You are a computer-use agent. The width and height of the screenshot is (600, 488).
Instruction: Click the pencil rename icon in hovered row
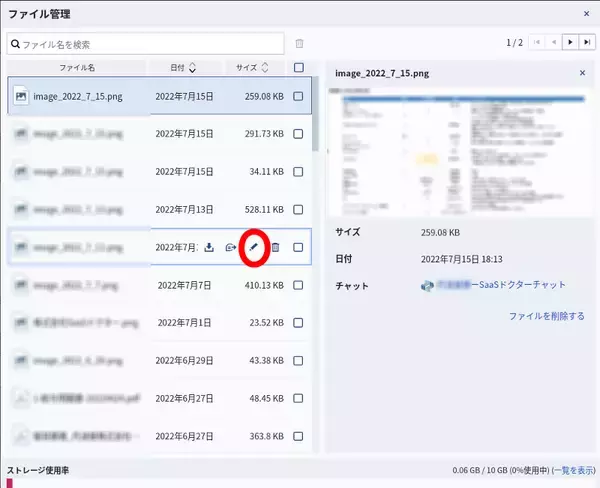pos(253,247)
